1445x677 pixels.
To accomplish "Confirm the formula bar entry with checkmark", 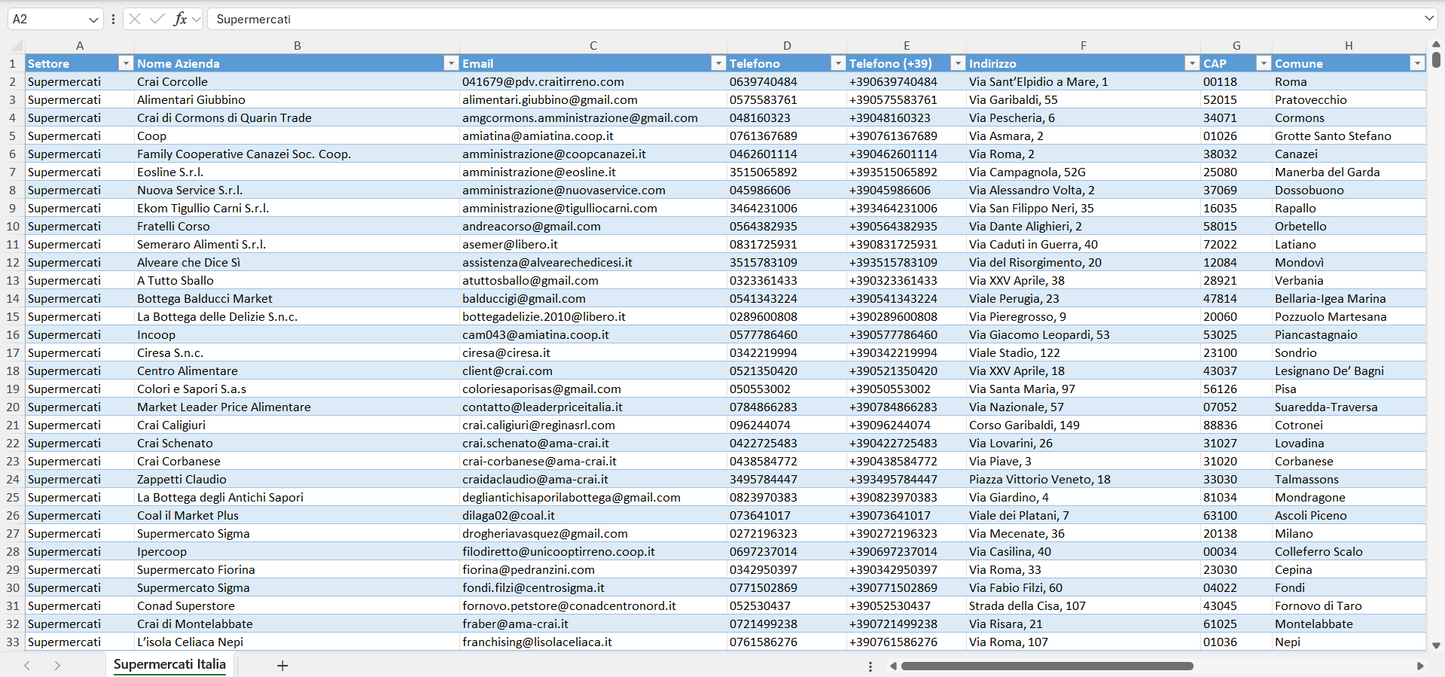I will coord(157,19).
